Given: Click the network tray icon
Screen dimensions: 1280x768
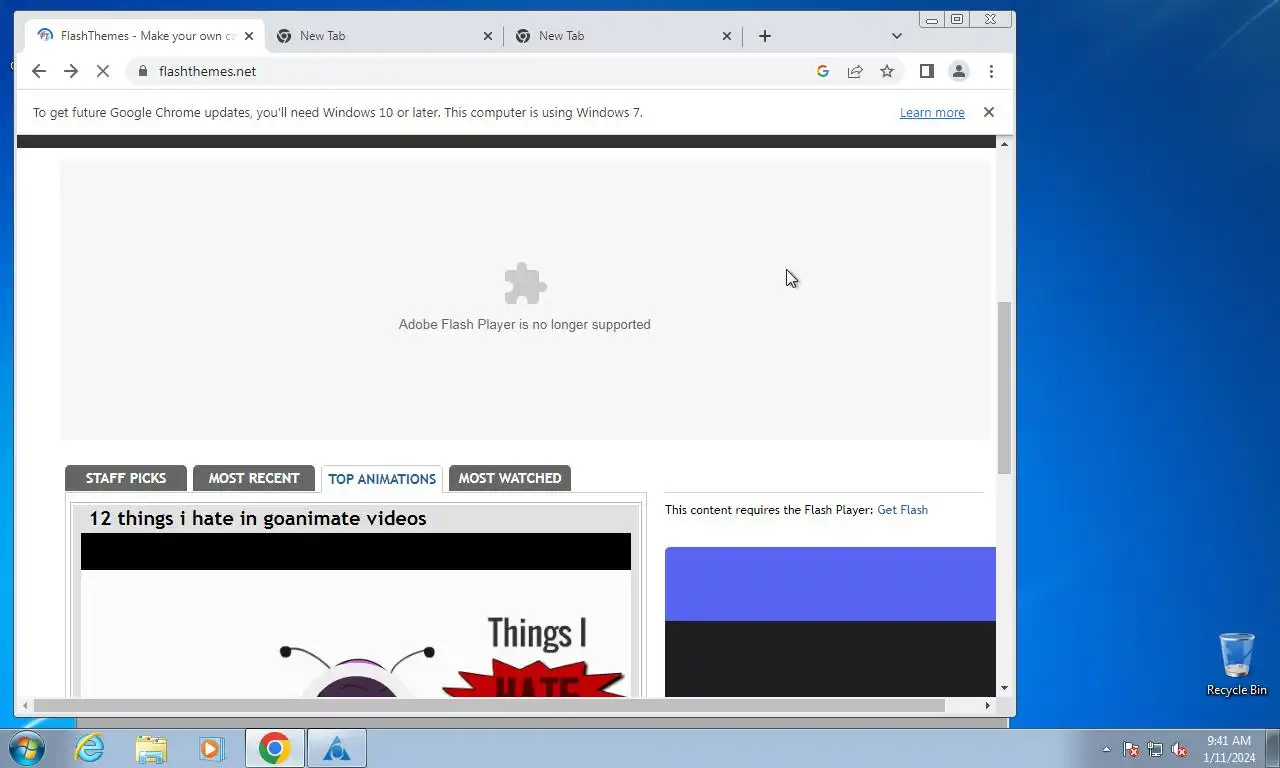Looking at the screenshot, I should [x=1155, y=749].
